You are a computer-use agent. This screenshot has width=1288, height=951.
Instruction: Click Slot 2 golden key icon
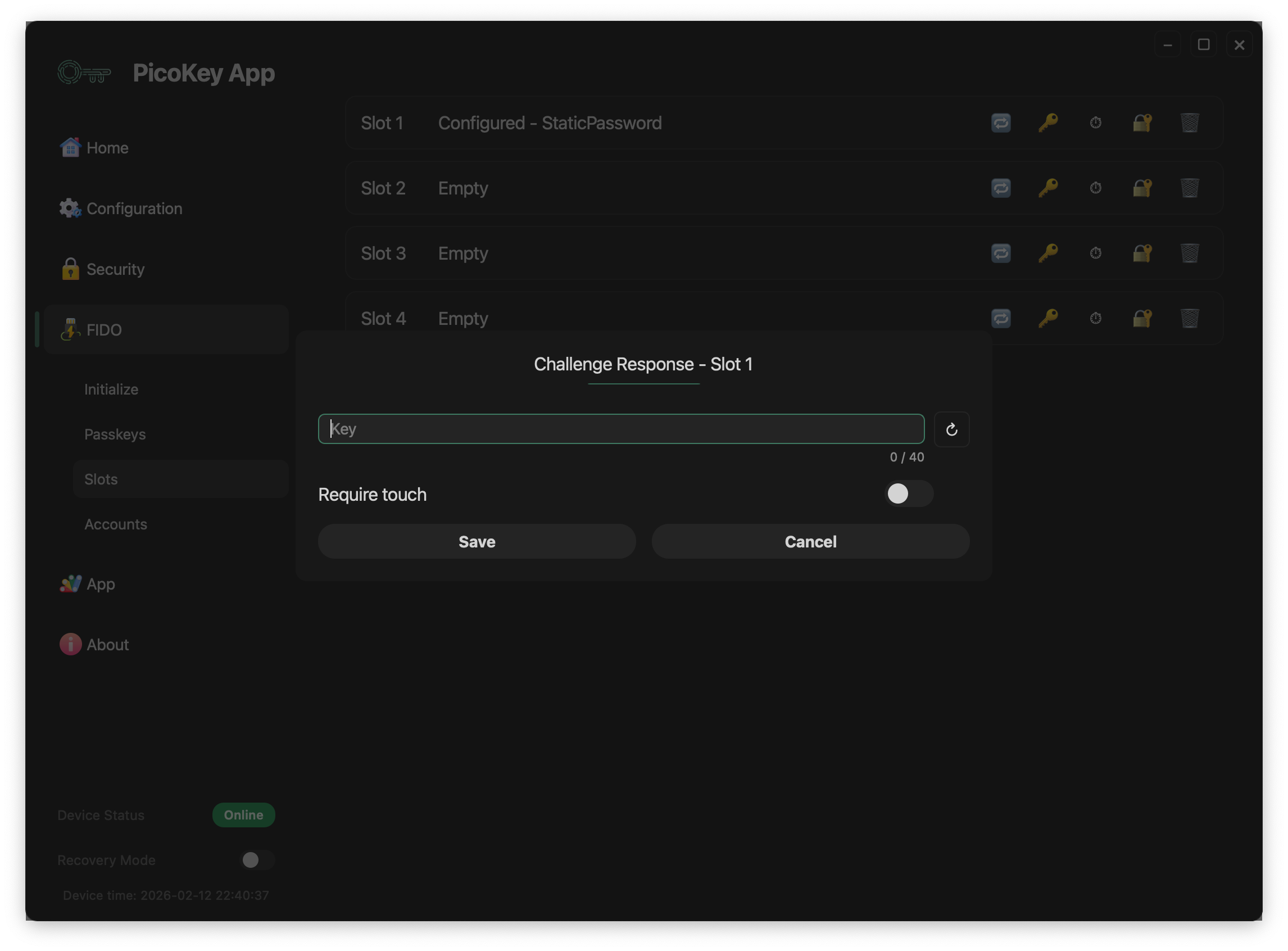click(1047, 188)
